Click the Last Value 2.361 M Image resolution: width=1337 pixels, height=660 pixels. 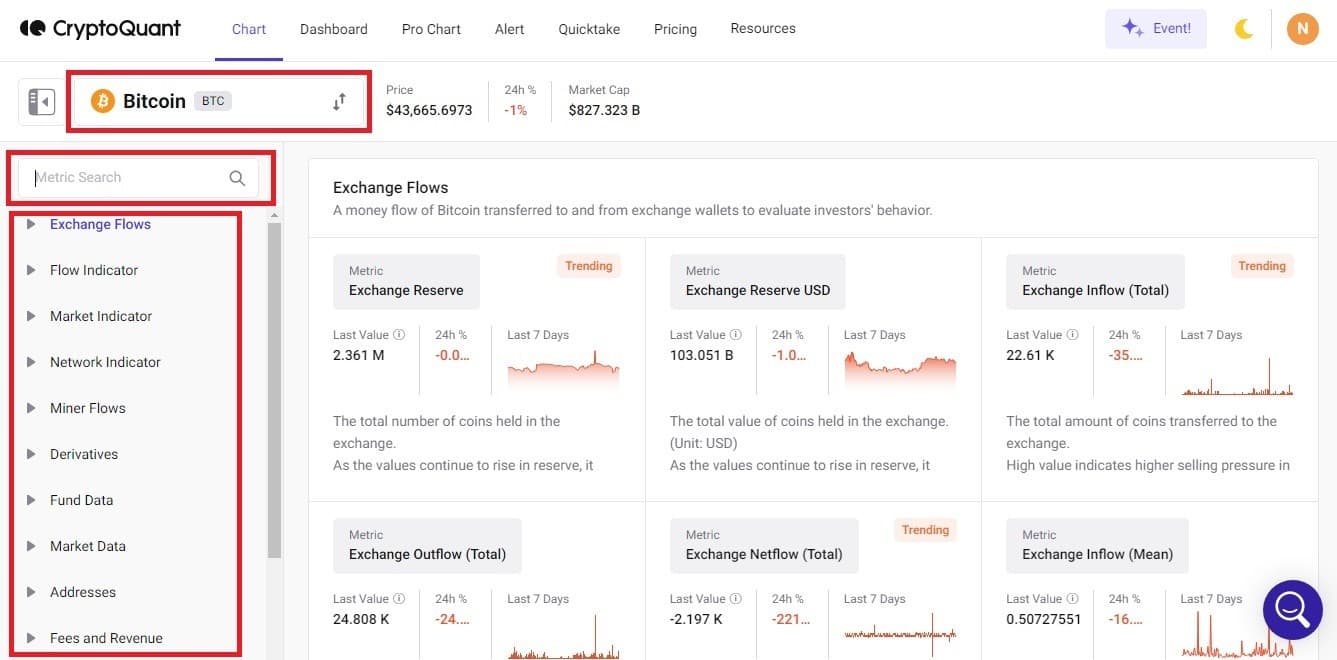357,355
